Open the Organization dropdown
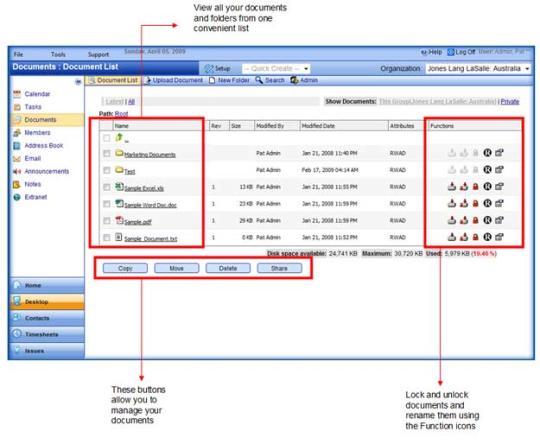This screenshot has height=444, width=540. pyautogui.click(x=478, y=69)
